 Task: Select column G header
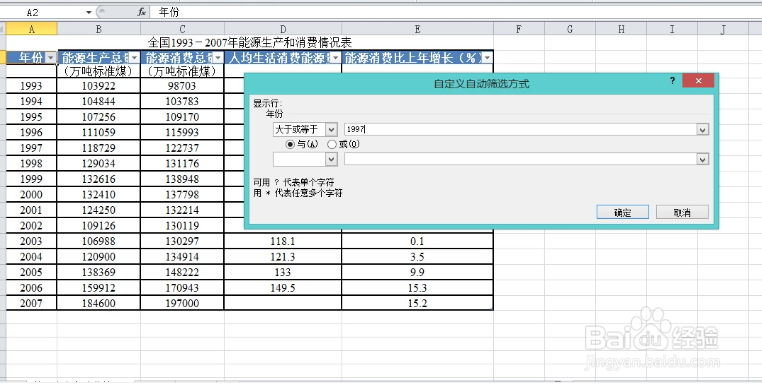tap(570, 29)
